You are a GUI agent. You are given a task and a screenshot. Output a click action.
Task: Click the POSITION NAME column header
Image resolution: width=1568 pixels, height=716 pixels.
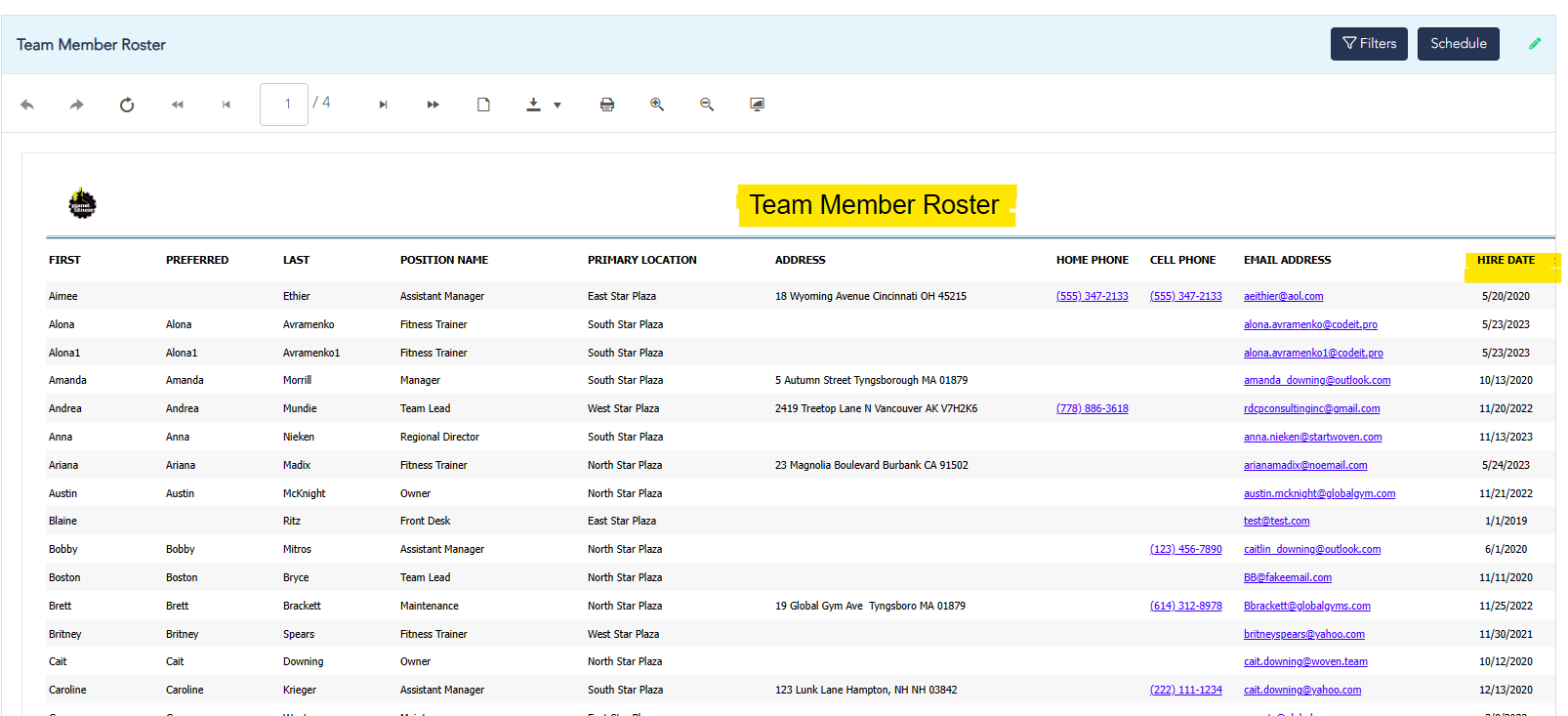tap(444, 260)
